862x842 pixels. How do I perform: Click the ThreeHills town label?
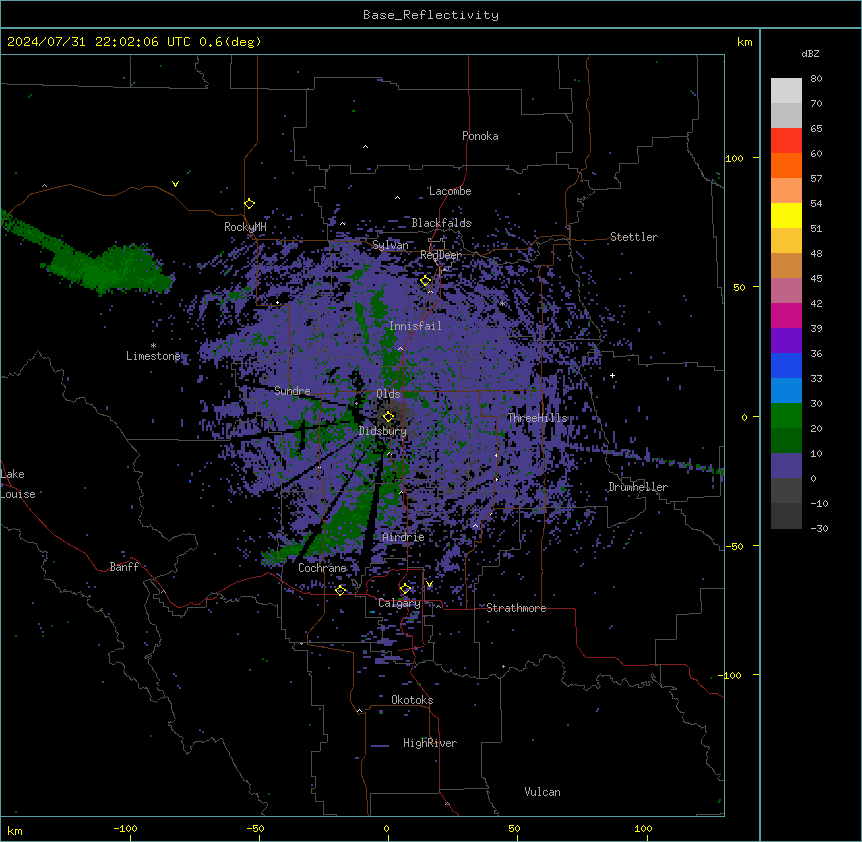coord(537,418)
